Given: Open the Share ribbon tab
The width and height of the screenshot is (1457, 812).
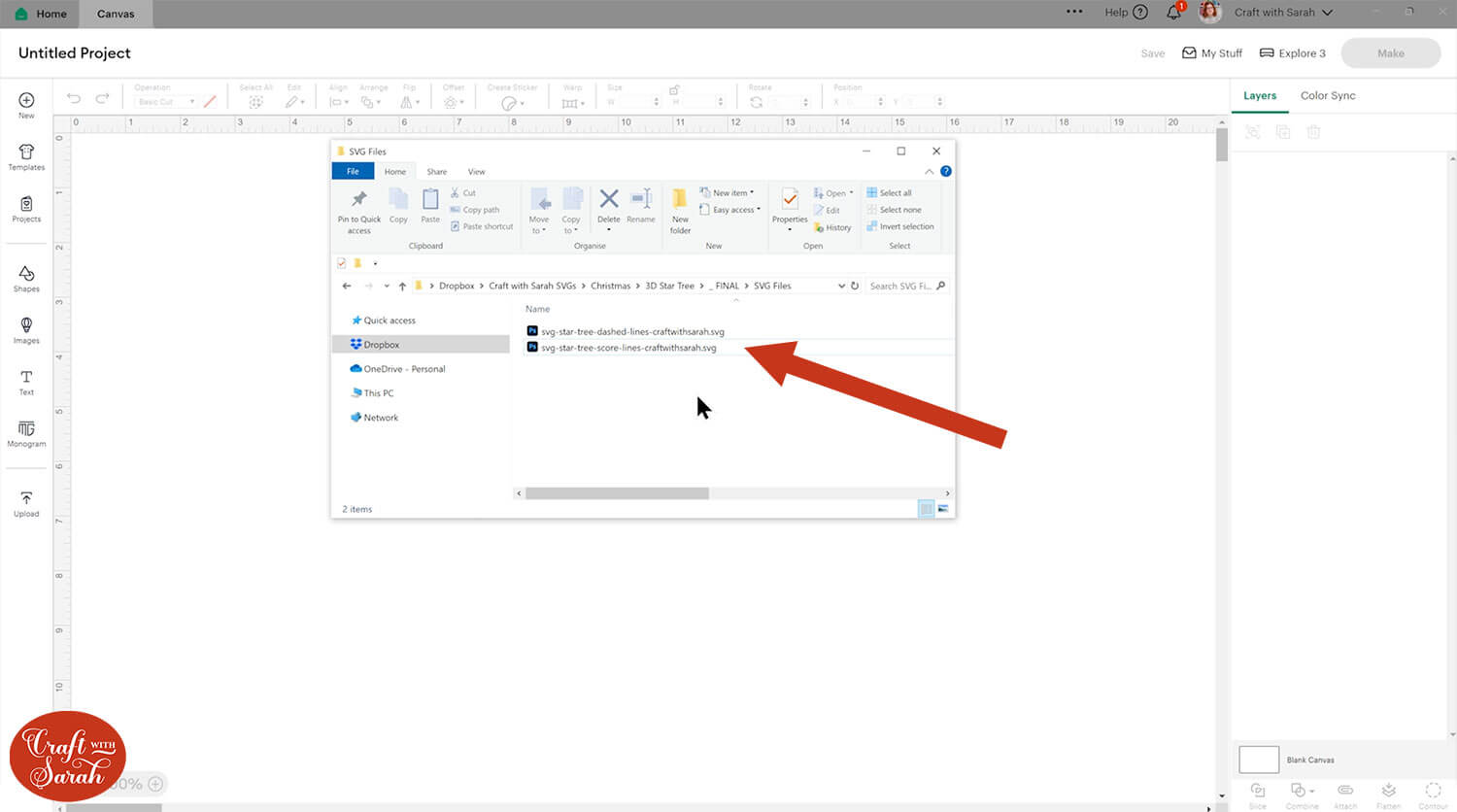Looking at the screenshot, I should [437, 172].
